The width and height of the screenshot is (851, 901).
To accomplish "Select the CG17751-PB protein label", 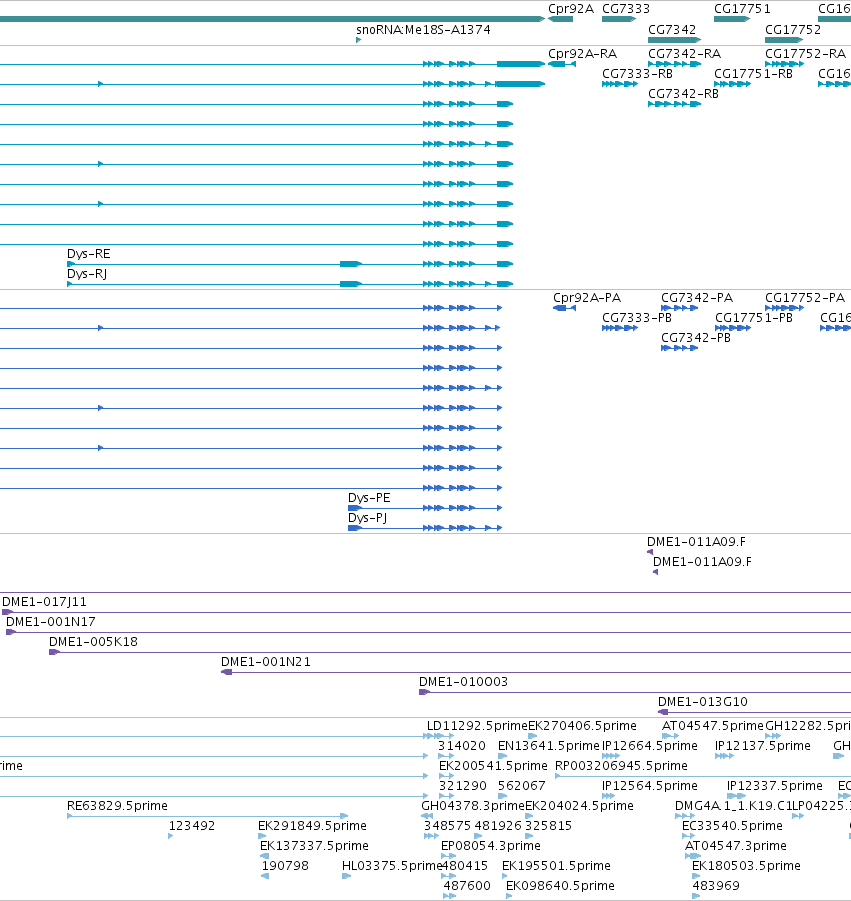I will [x=754, y=318].
